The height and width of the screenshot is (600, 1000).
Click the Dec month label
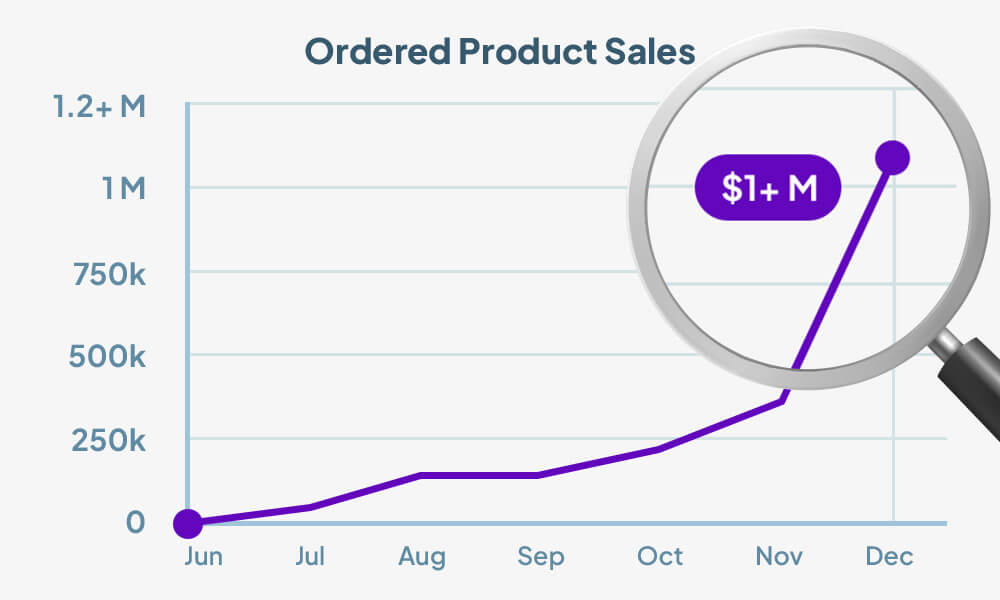pos(891,557)
